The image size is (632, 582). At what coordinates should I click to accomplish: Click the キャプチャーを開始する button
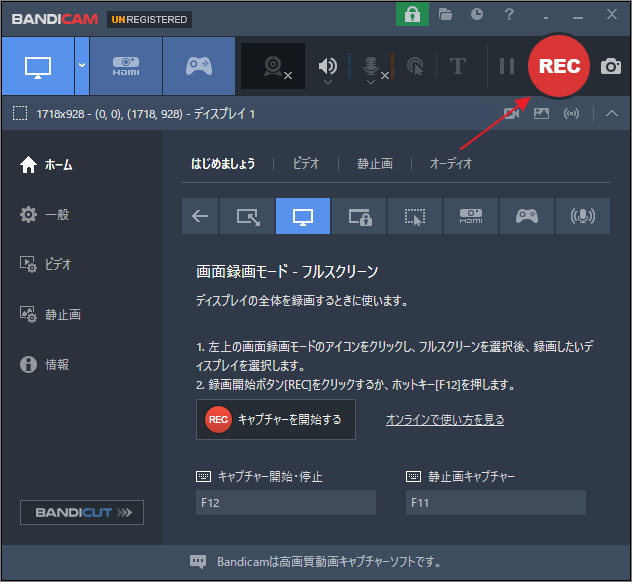click(x=276, y=420)
